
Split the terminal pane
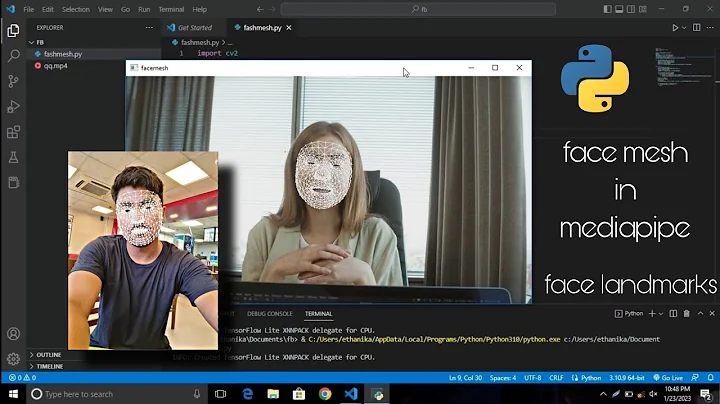point(673,314)
